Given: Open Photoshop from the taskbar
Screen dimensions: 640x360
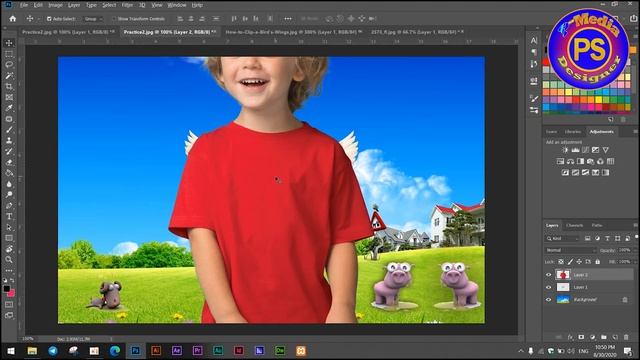Looking at the screenshot, I should (135, 351).
